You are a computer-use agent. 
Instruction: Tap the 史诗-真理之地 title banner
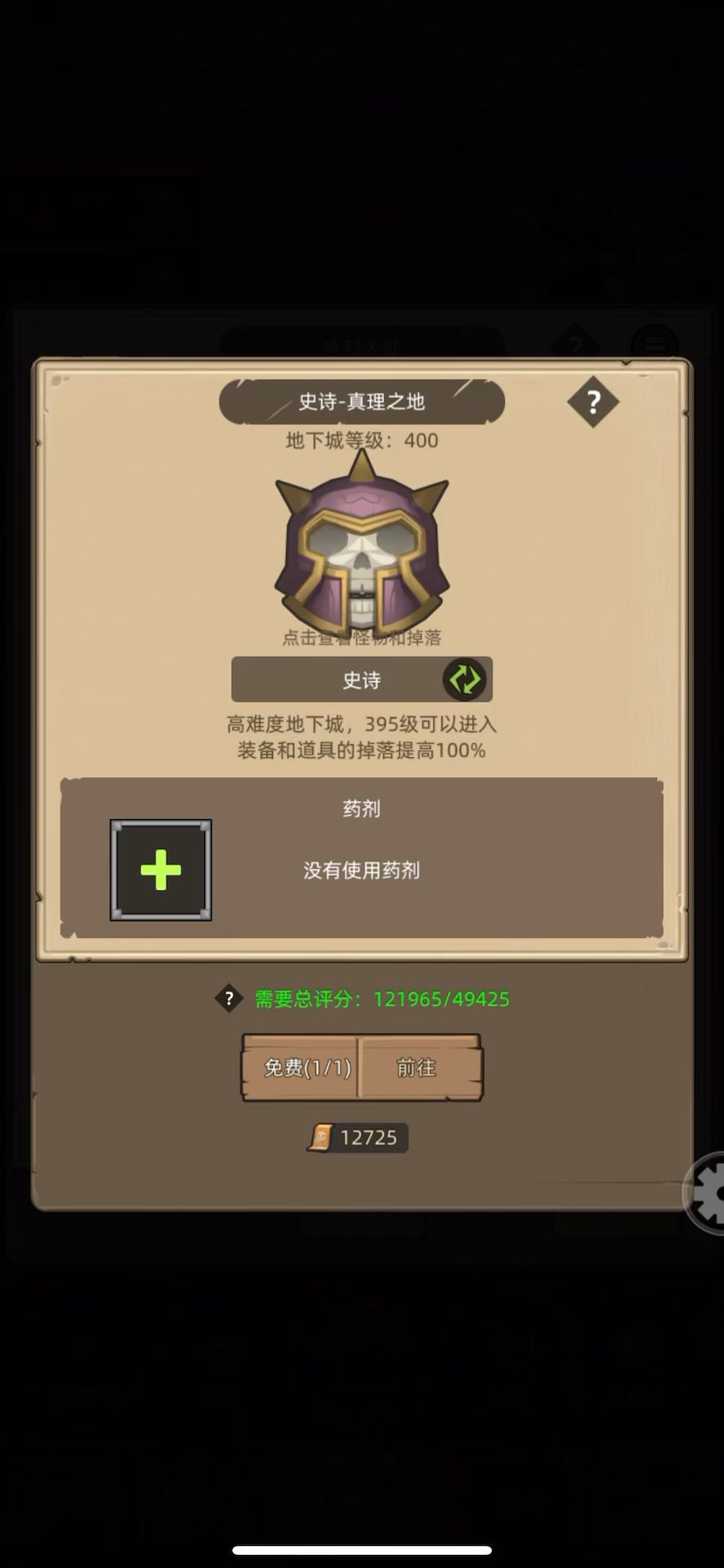click(x=362, y=402)
